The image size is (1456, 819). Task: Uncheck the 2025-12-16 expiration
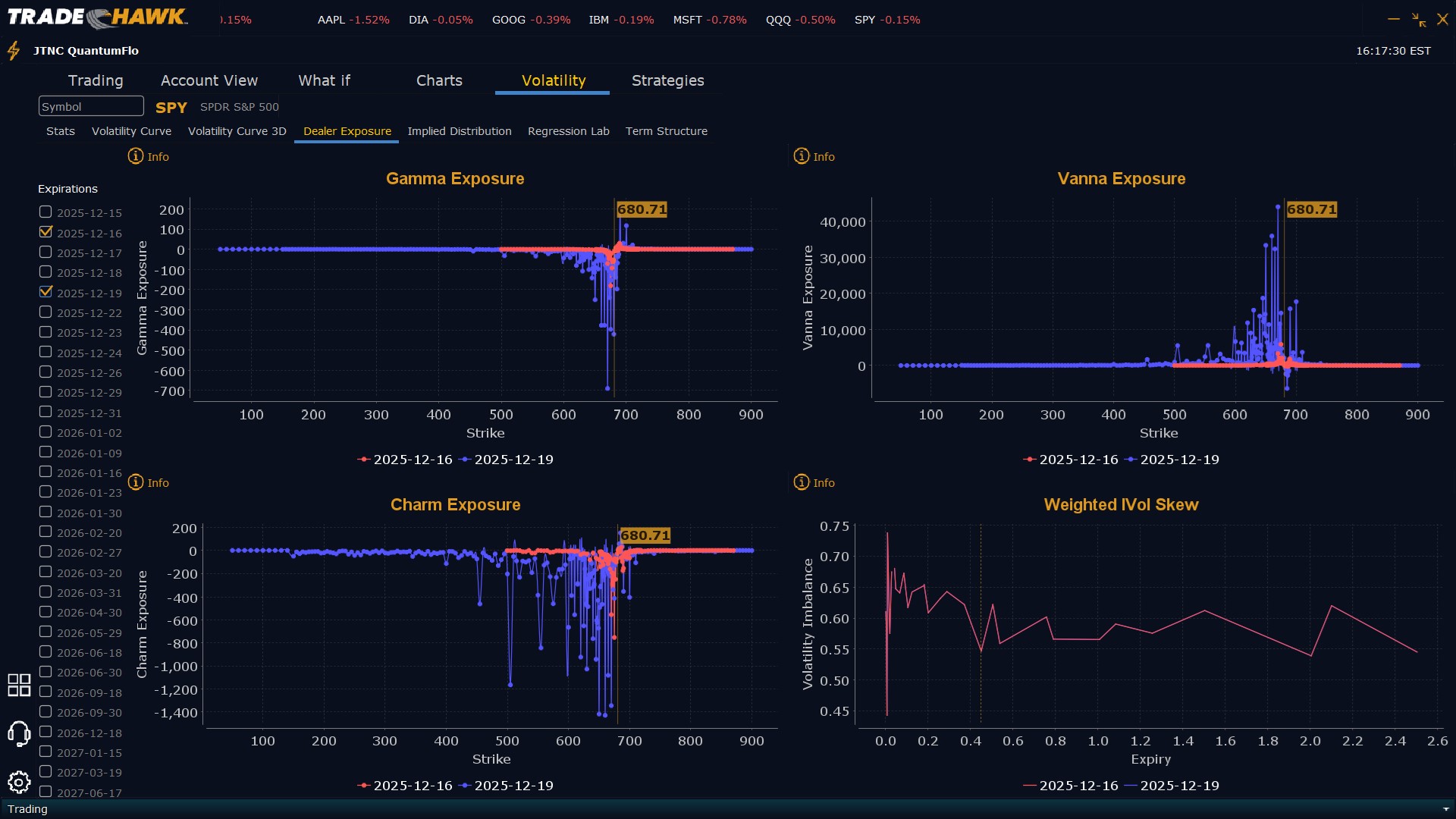45,232
